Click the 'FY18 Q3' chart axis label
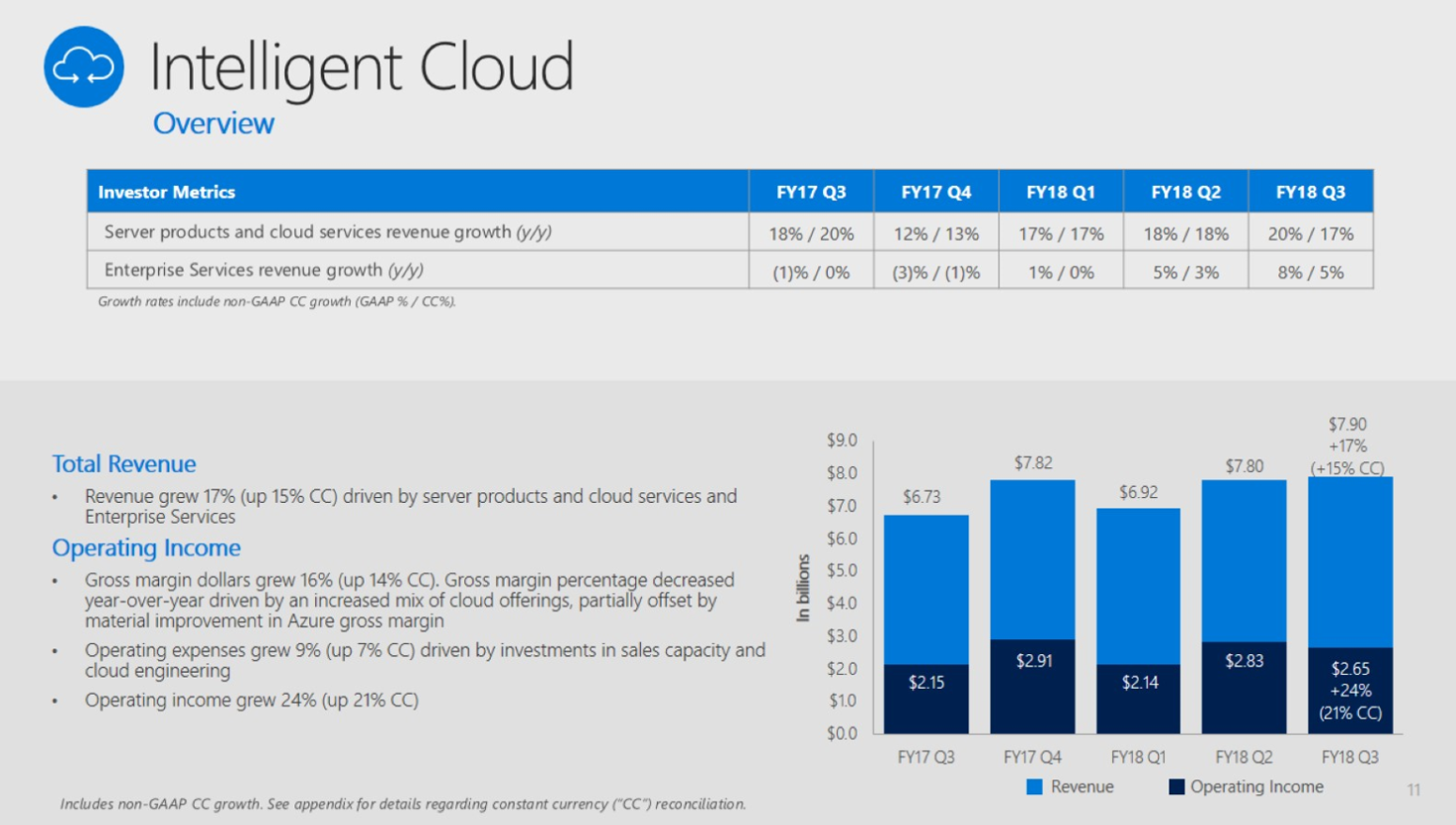The height and width of the screenshot is (825, 1456). [x=1350, y=757]
